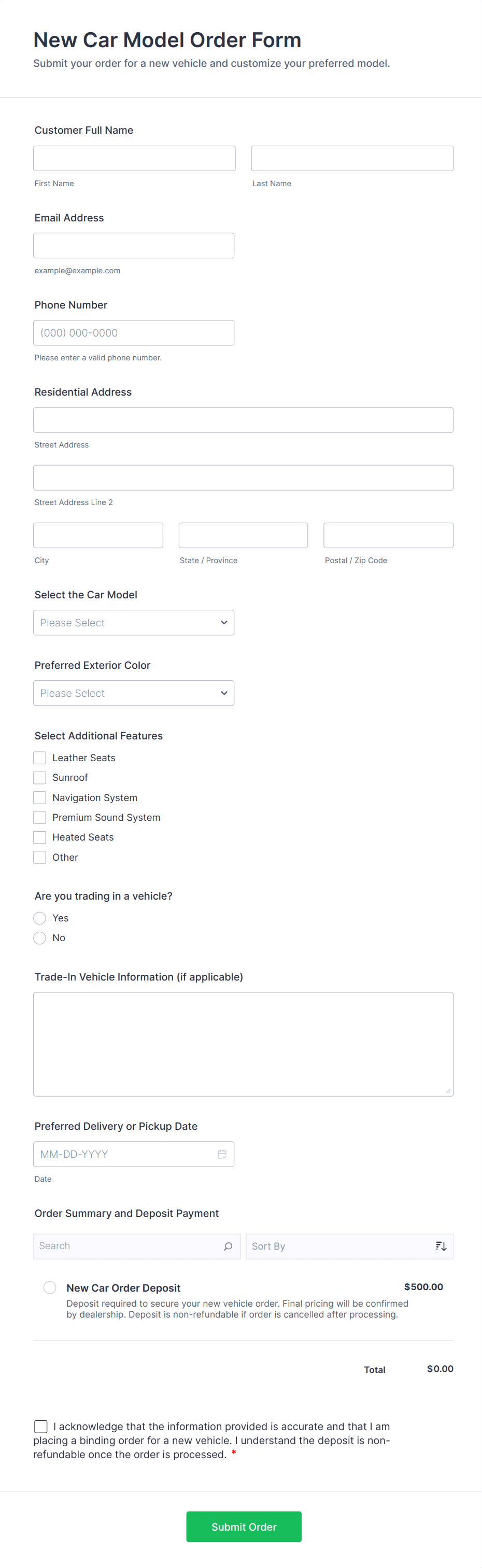Click the Trade-In Vehicle Information textarea
Image resolution: width=482 pixels, height=1568 pixels.
[244, 1044]
